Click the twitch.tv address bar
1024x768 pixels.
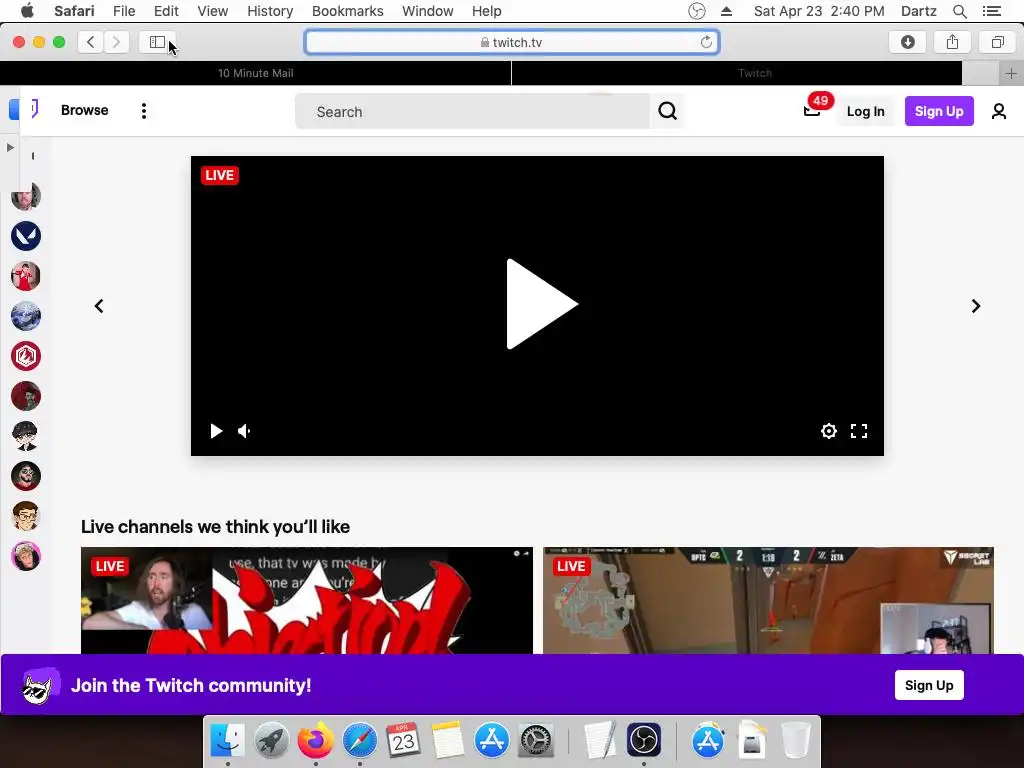pyautogui.click(x=512, y=42)
